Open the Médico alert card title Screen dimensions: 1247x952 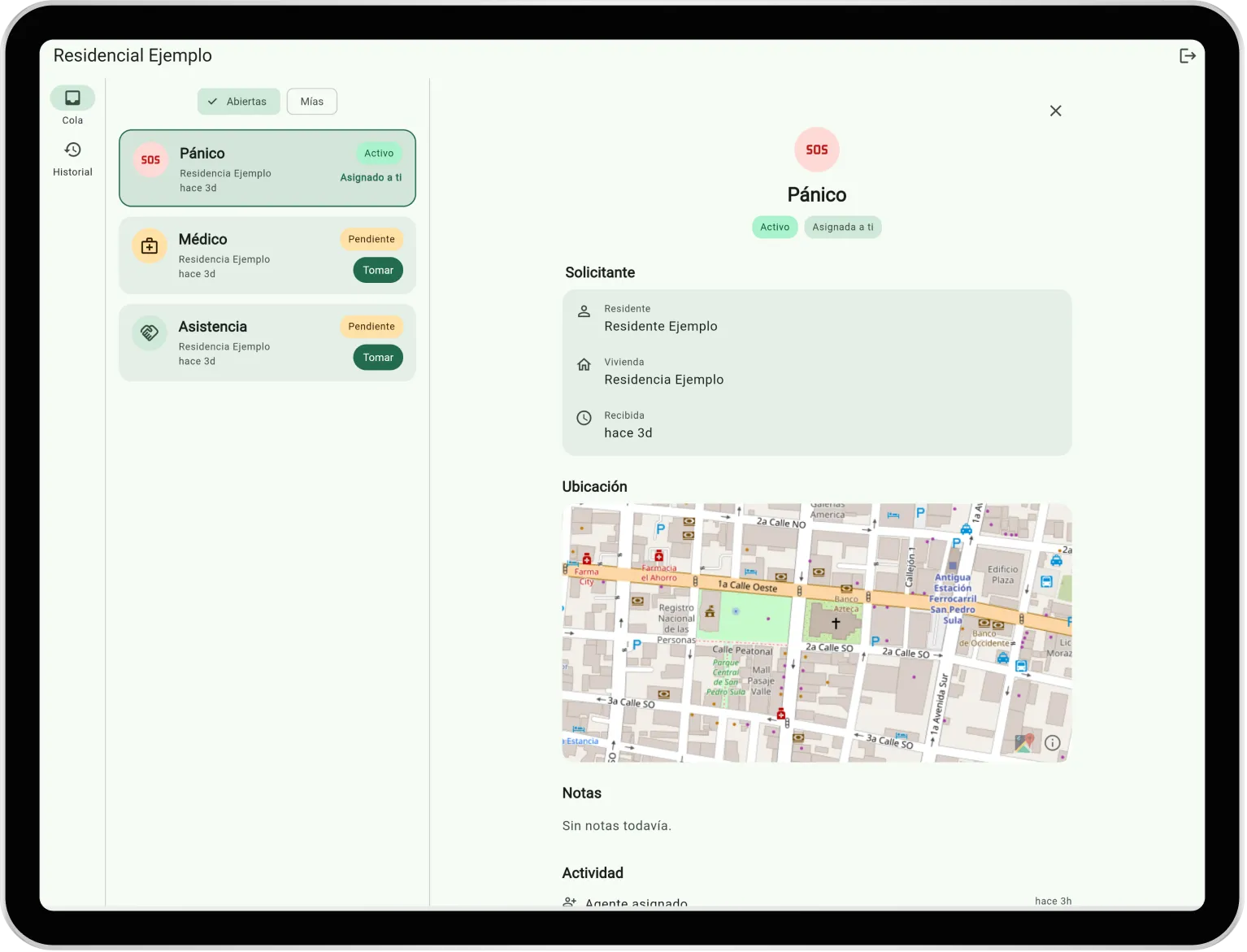coord(203,240)
